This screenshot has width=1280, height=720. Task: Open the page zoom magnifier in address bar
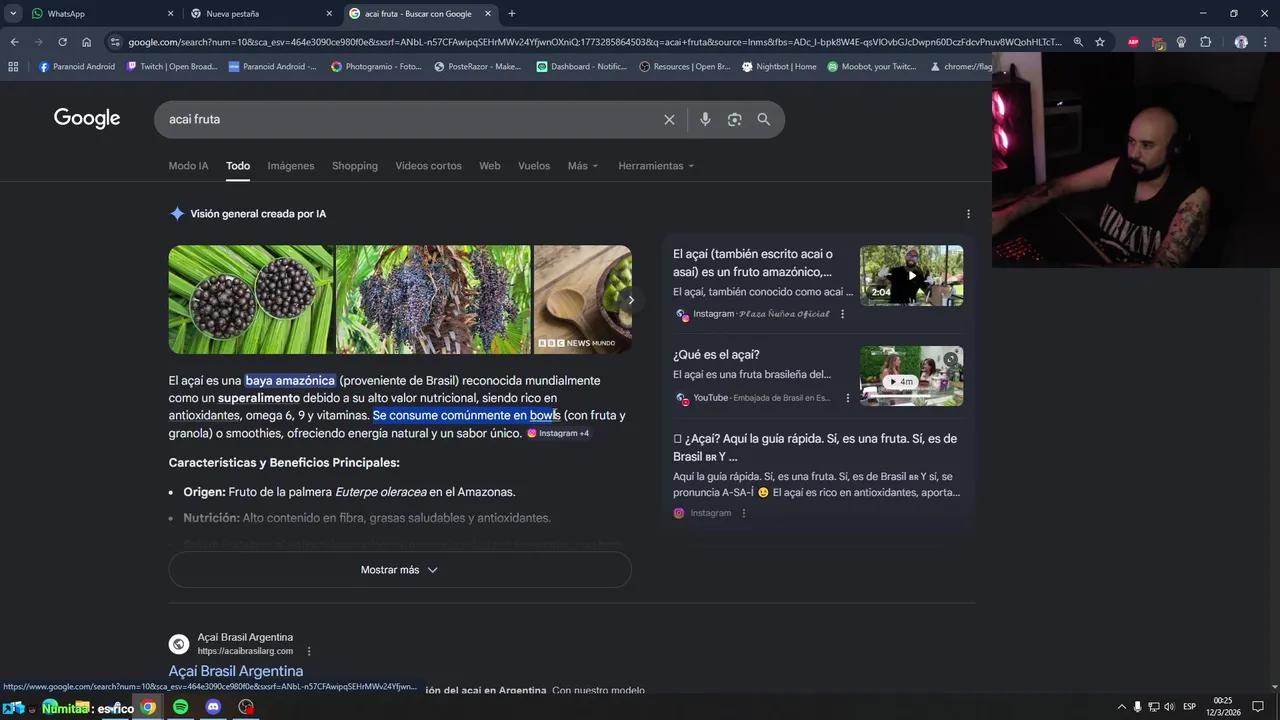pyautogui.click(x=1078, y=42)
